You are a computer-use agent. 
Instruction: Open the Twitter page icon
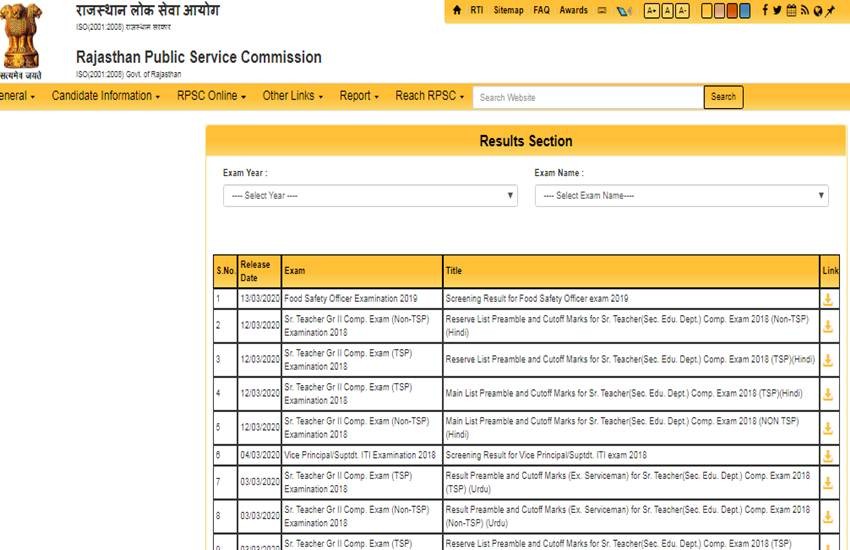coord(778,10)
